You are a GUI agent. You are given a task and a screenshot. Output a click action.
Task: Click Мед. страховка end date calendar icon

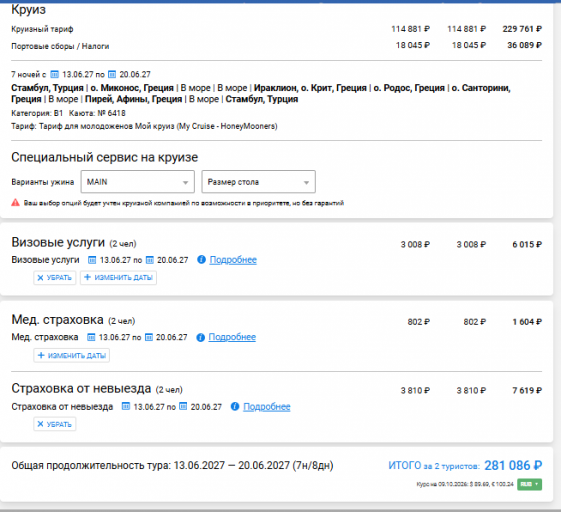pos(148,337)
